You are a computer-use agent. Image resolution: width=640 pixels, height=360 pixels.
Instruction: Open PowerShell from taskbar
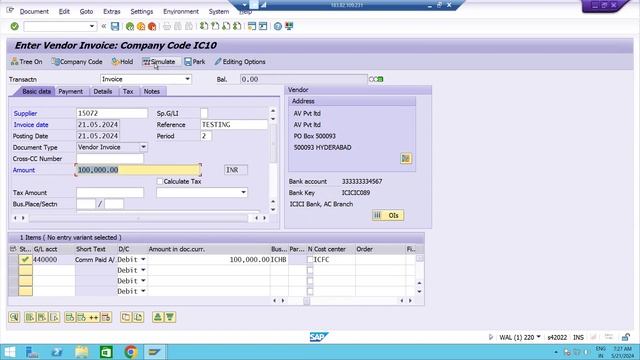57,352
